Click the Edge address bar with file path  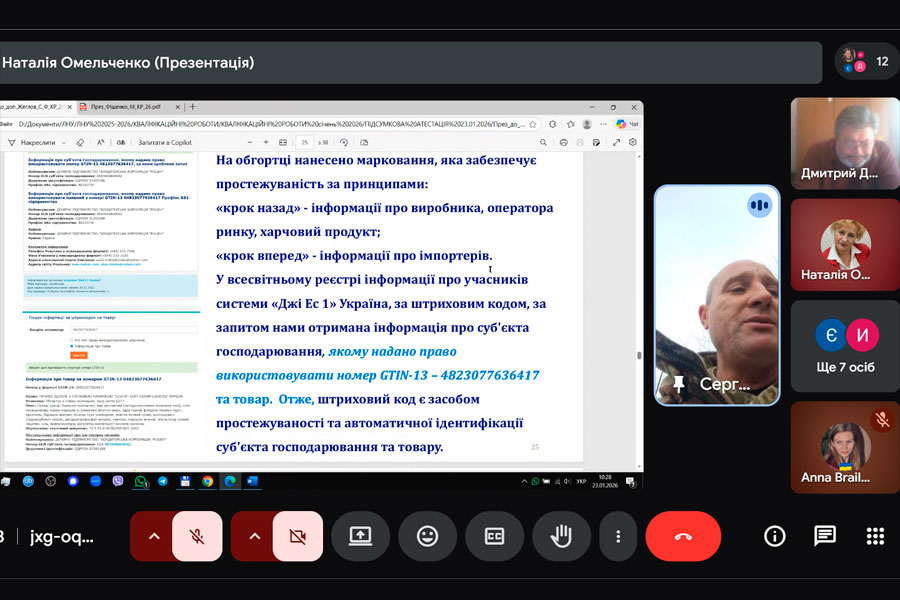coord(270,124)
